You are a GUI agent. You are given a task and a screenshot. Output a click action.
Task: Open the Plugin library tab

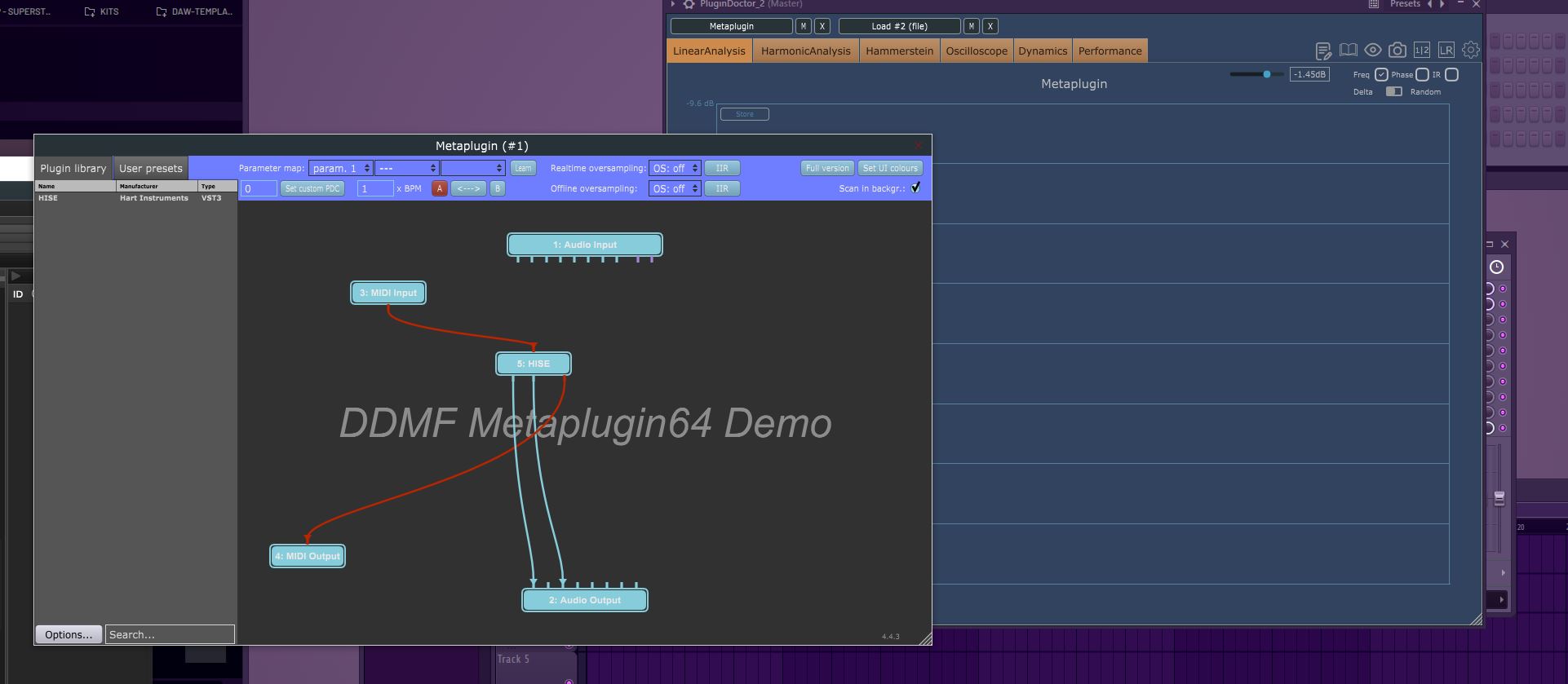pyautogui.click(x=73, y=168)
